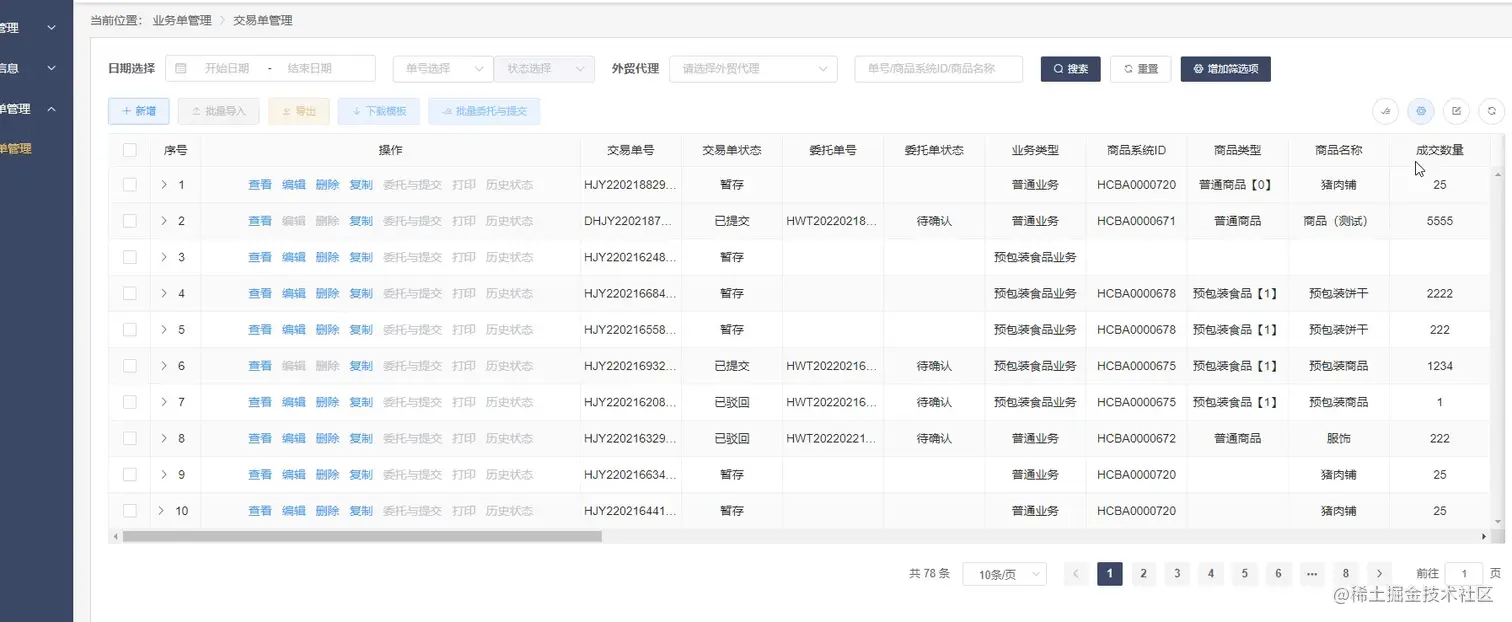Click the 5555 quantity cell
This screenshot has height=622, width=1512.
coord(1440,221)
